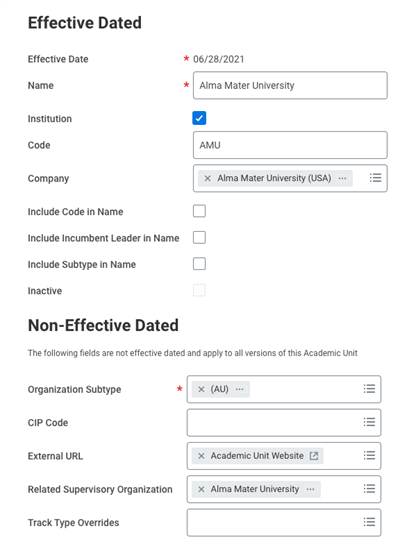Open Organization Subtype prompt list icon
This screenshot has width=400, height=542.
tap(369, 389)
